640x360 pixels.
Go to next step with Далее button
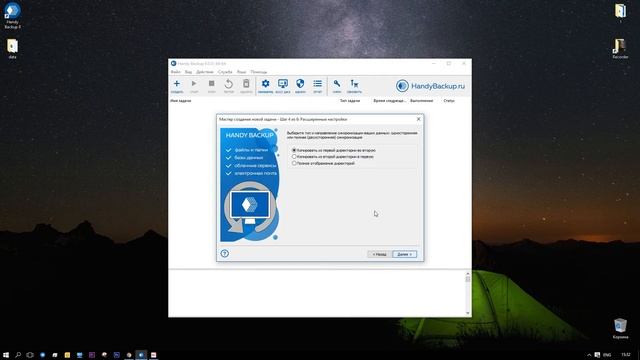[404, 254]
